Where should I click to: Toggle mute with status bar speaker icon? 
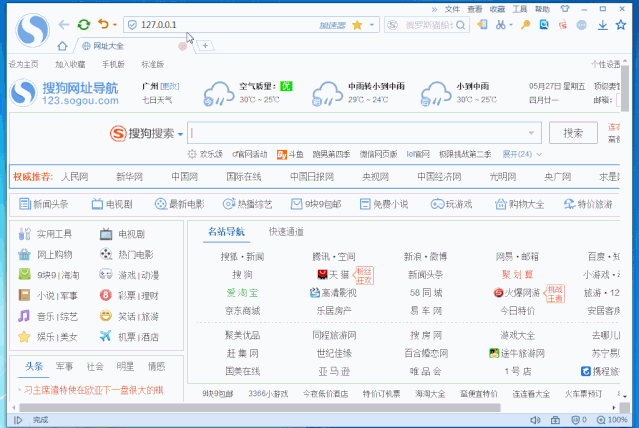point(535,420)
